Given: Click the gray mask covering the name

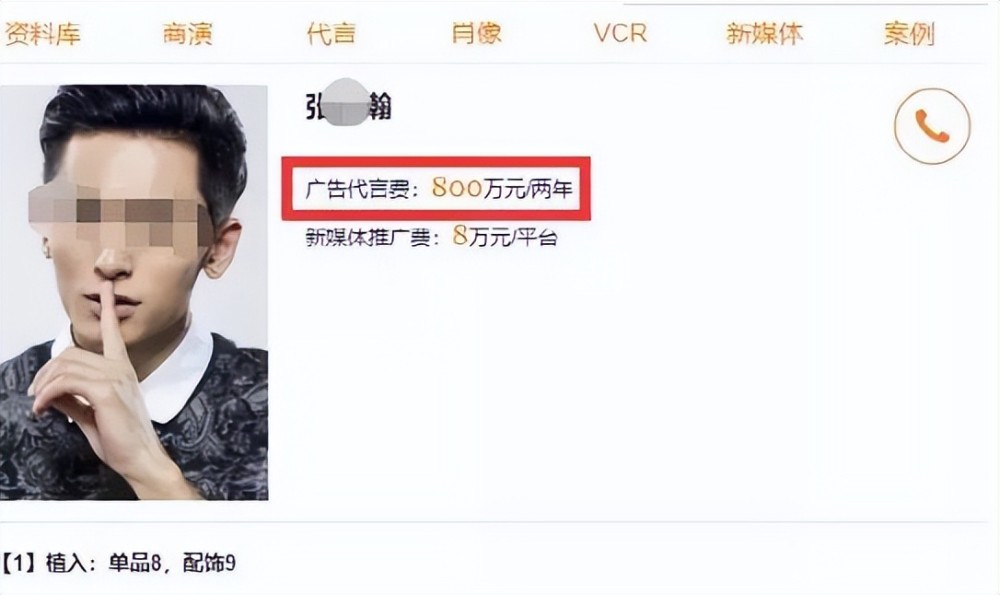Looking at the screenshot, I should [x=348, y=103].
